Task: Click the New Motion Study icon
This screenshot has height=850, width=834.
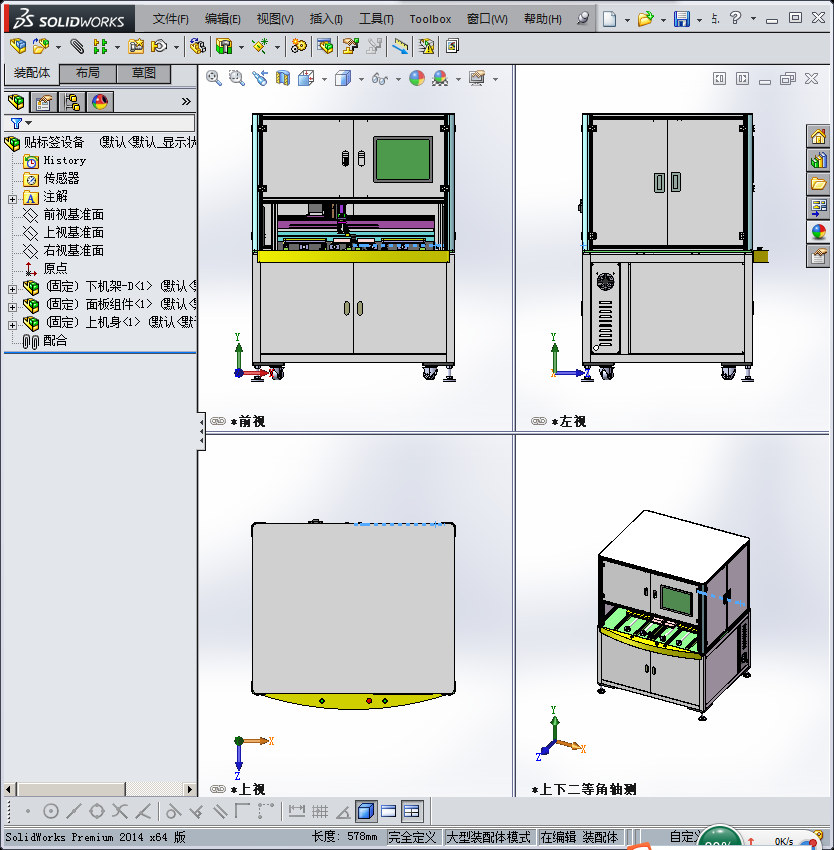Action: (298, 47)
